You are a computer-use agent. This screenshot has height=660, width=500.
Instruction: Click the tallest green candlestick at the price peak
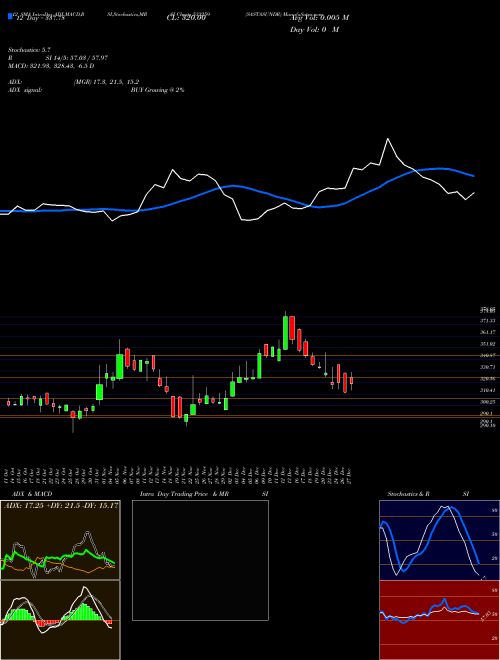coord(285,333)
